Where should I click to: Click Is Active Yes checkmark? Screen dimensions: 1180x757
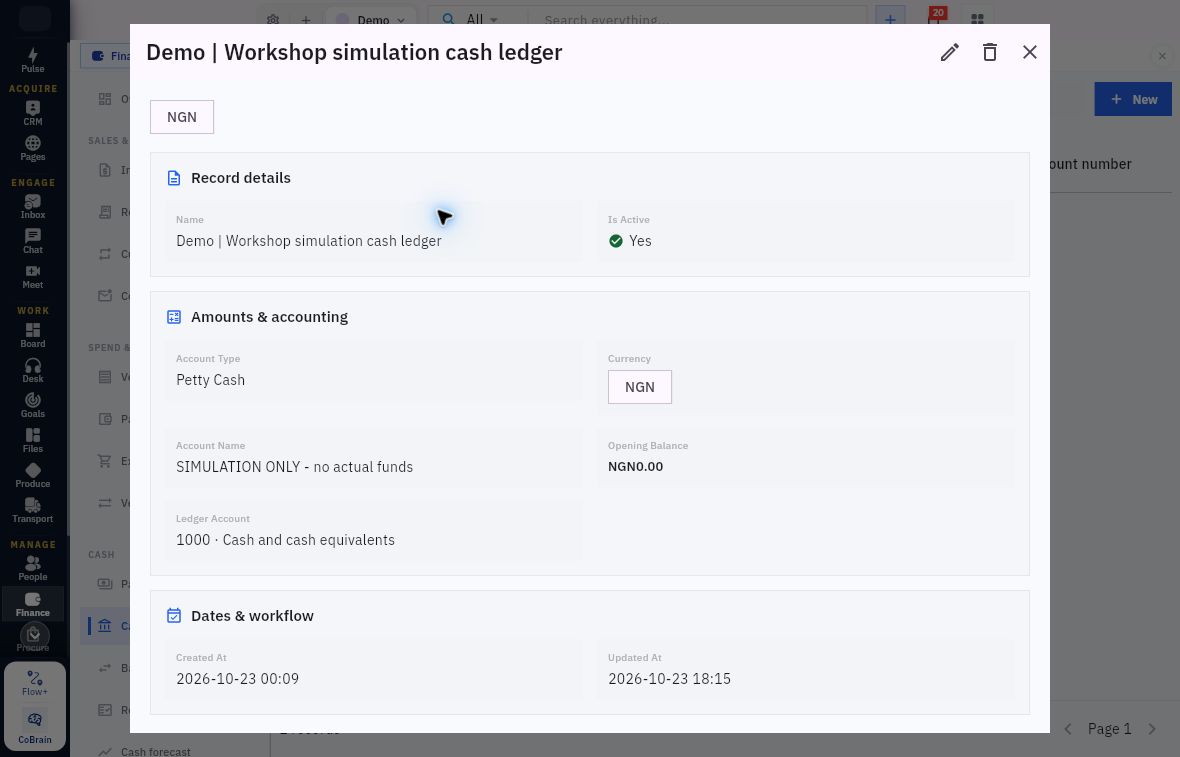pos(616,241)
